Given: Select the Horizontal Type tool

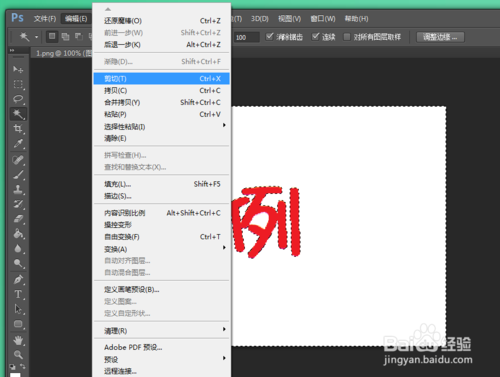Looking at the screenshot, I should click(18, 294).
